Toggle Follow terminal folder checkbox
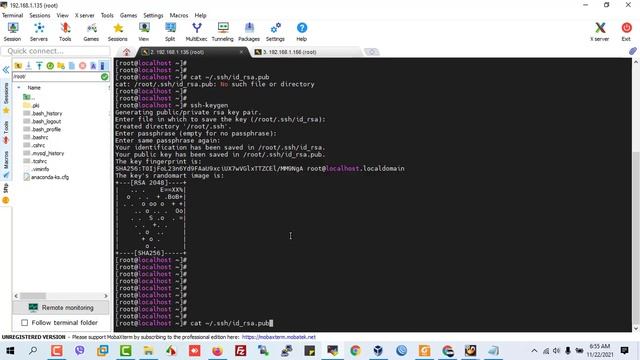The width and height of the screenshot is (640, 360). pos(24,323)
